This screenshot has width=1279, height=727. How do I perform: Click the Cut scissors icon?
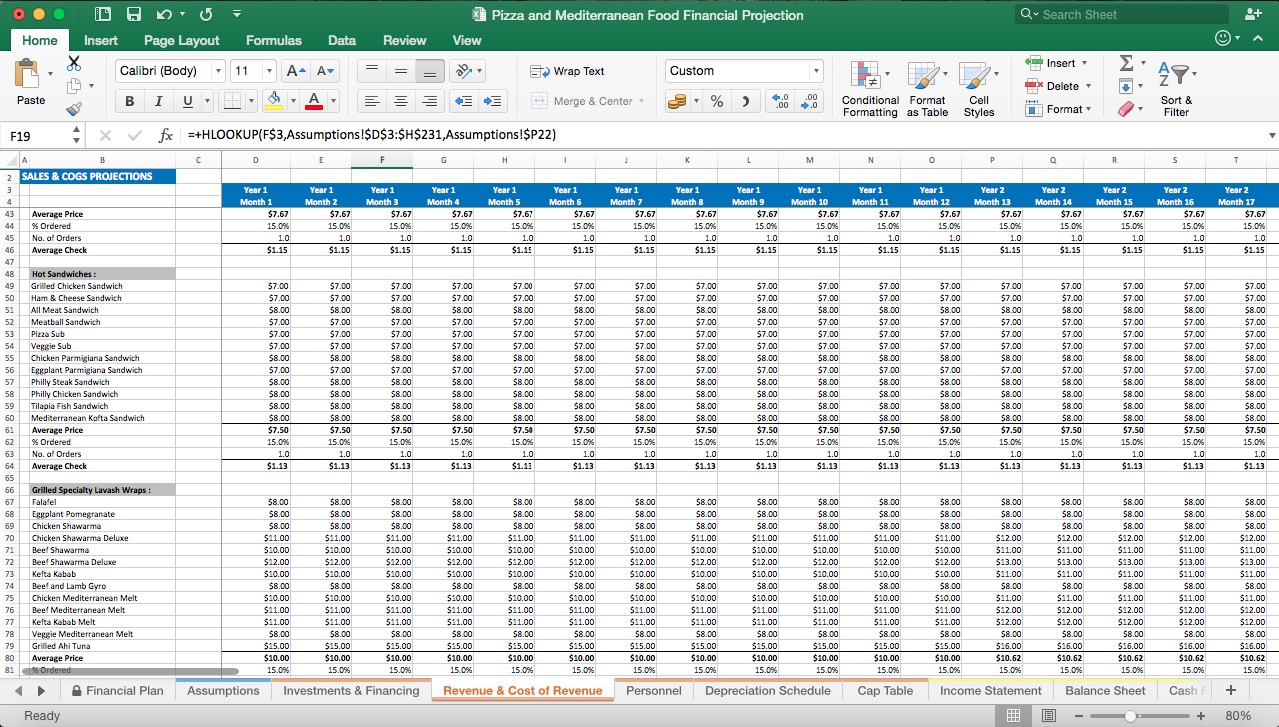point(73,62)
